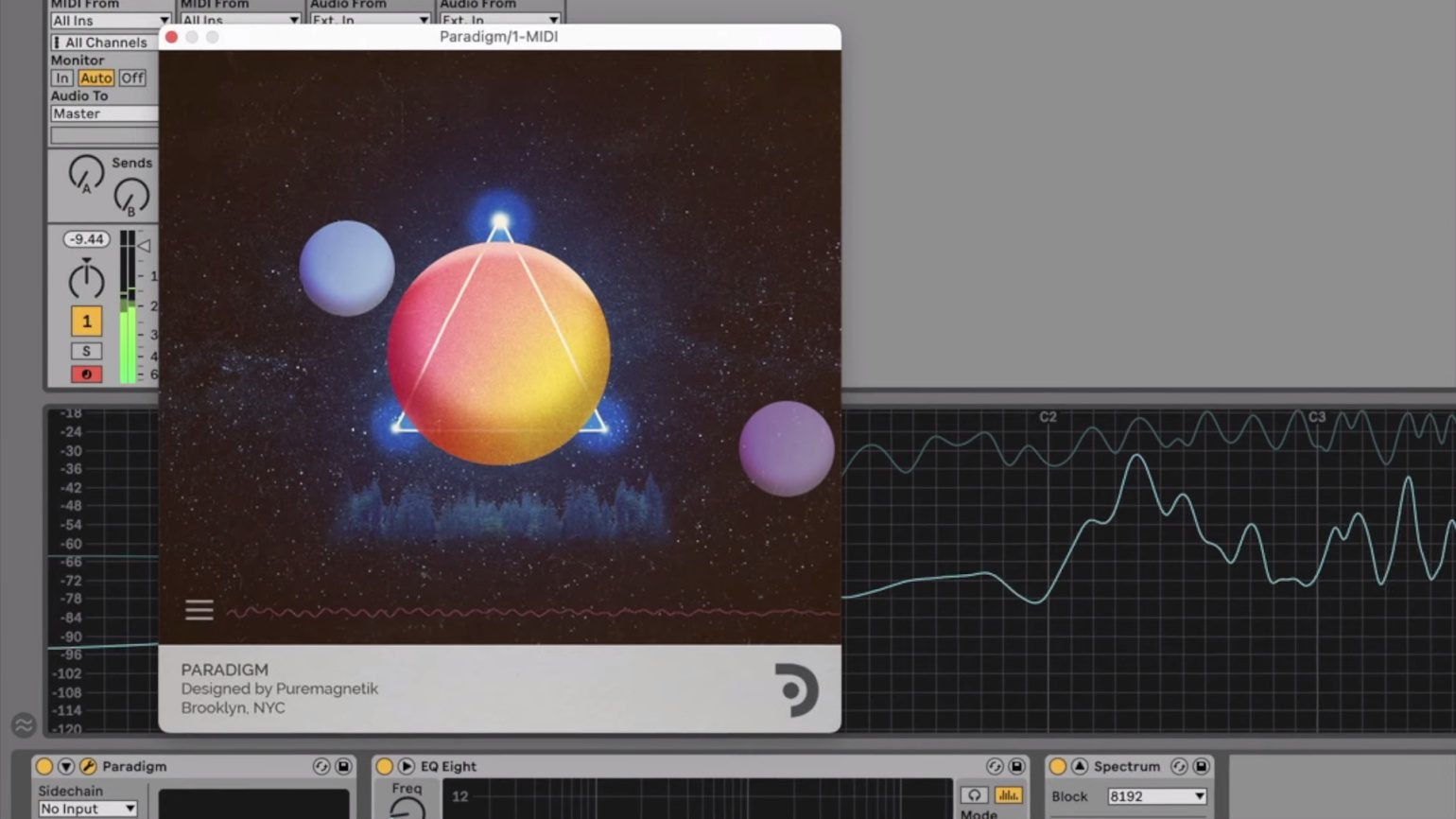Image resolution: width=1456 pixels, height=819 pixels.
Task: Arm the track with the red record button
Action: 86,374
